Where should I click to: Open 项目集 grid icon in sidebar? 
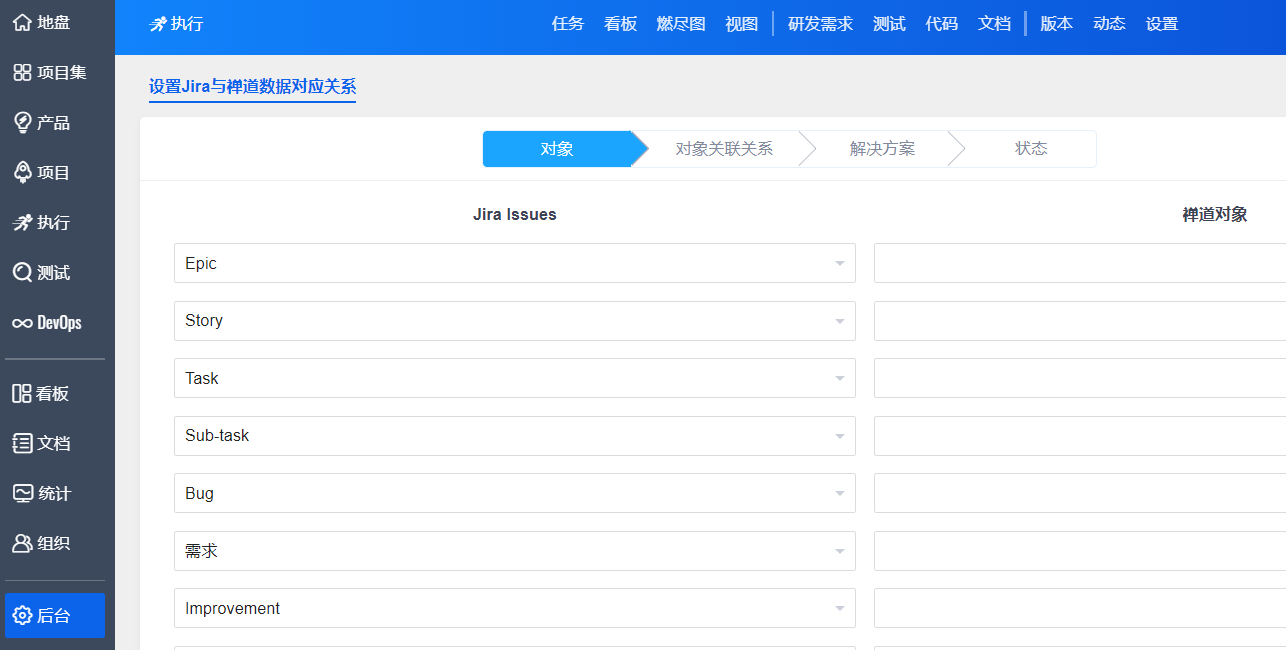click(22, 72)
